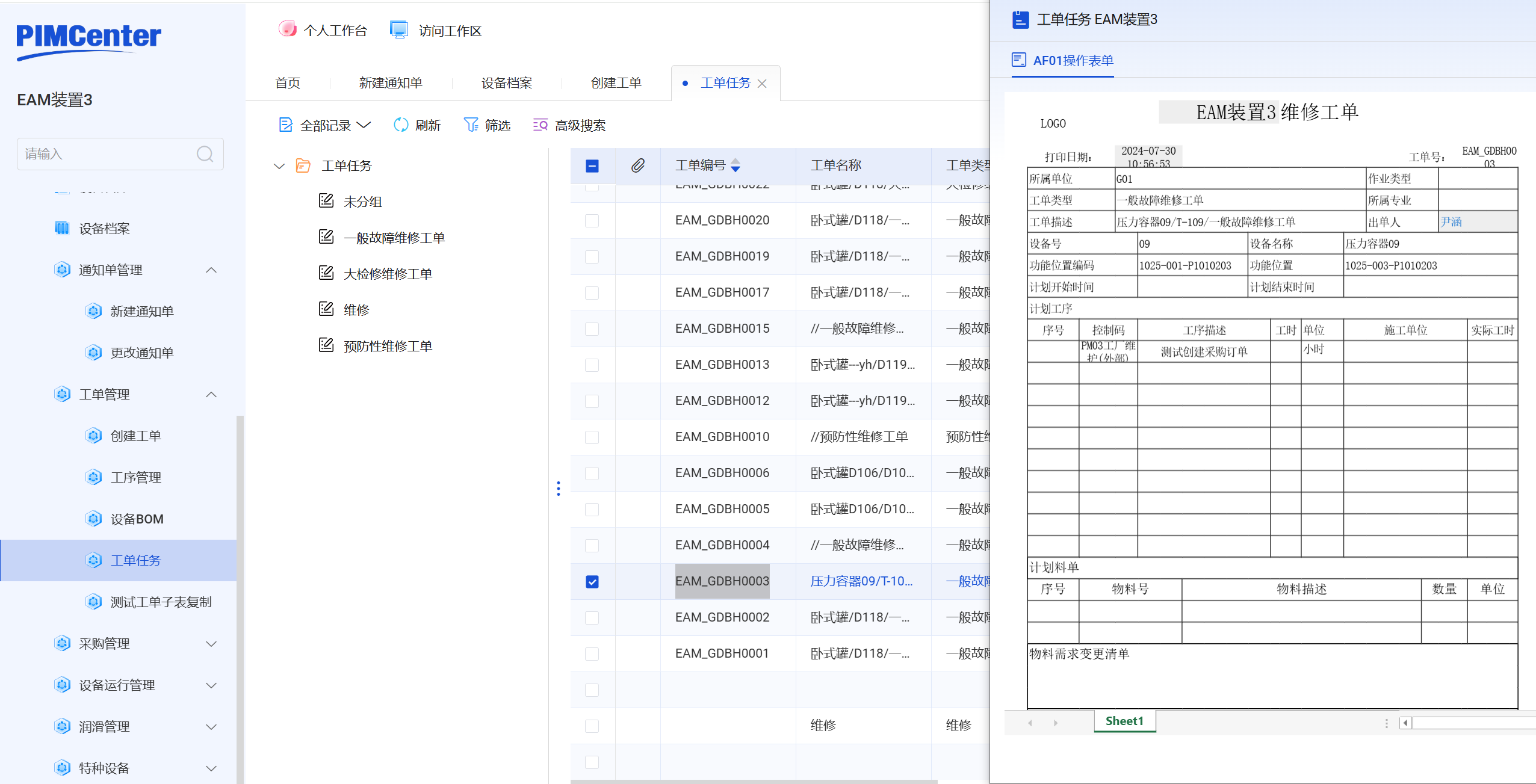Expand the 采购管理 menu chevron
Screen dimensions: 1536x784
click(211, 644)
